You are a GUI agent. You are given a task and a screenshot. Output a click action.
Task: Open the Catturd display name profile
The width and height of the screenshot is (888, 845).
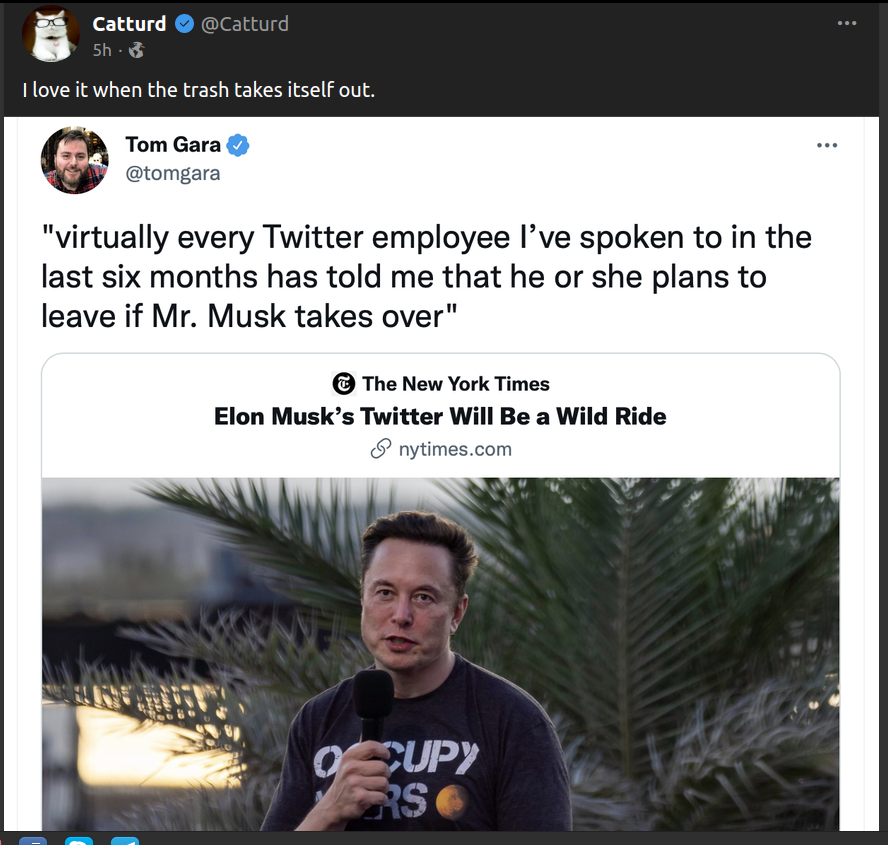129,24
